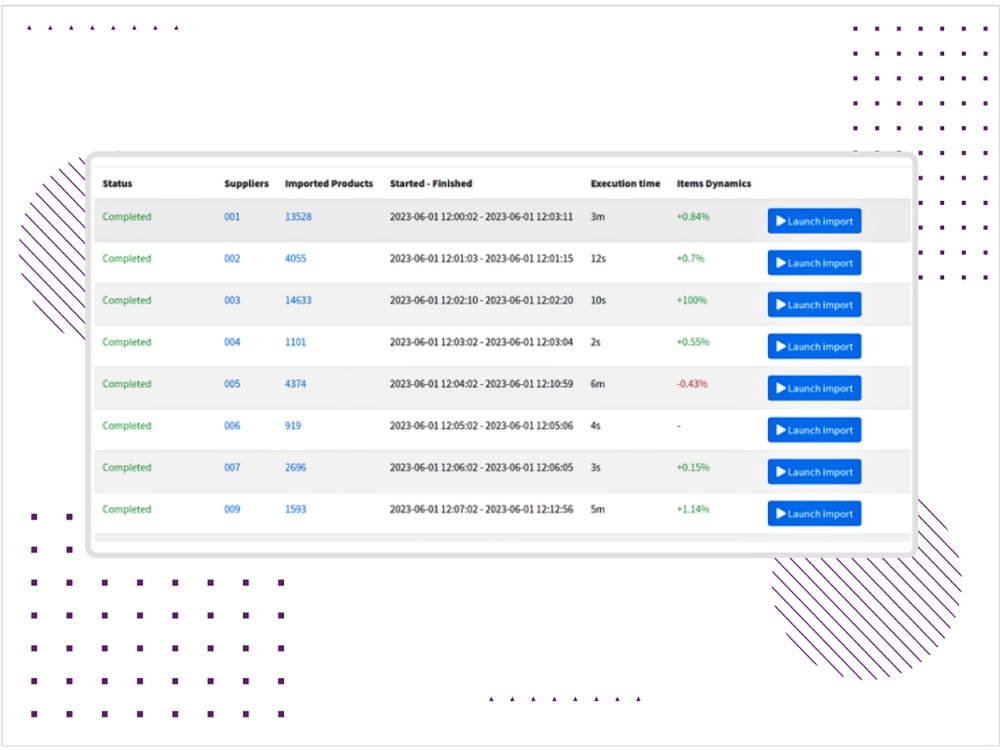This screenshot has height=750, width=1000.
Task: Open imported products count 1101
Action: pyautogui.click(x=295, y=342)
